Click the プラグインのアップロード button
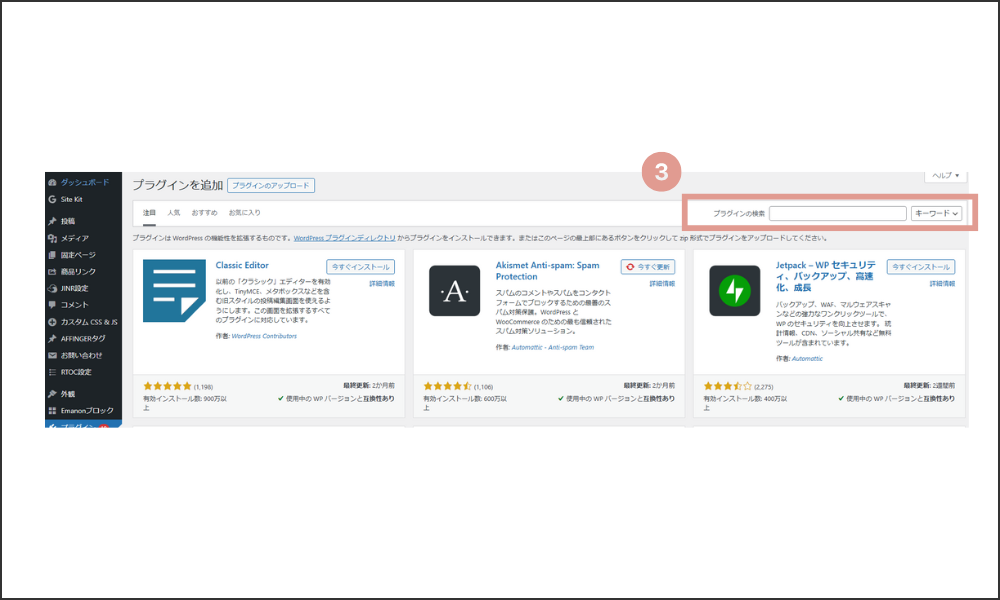Screen dimensions: 1000x600 pyautogui.click(x=270, y=186)
